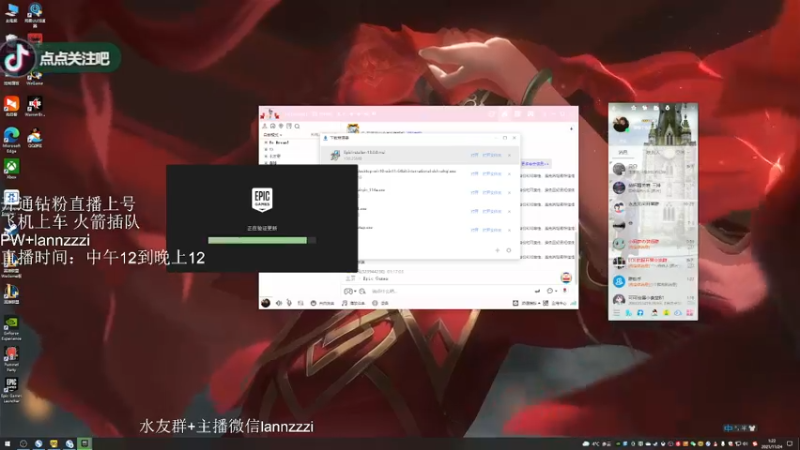Viewport: 800px width, 450px height.
Task: Click the red pin icon right of input
Action: [565, 291]
